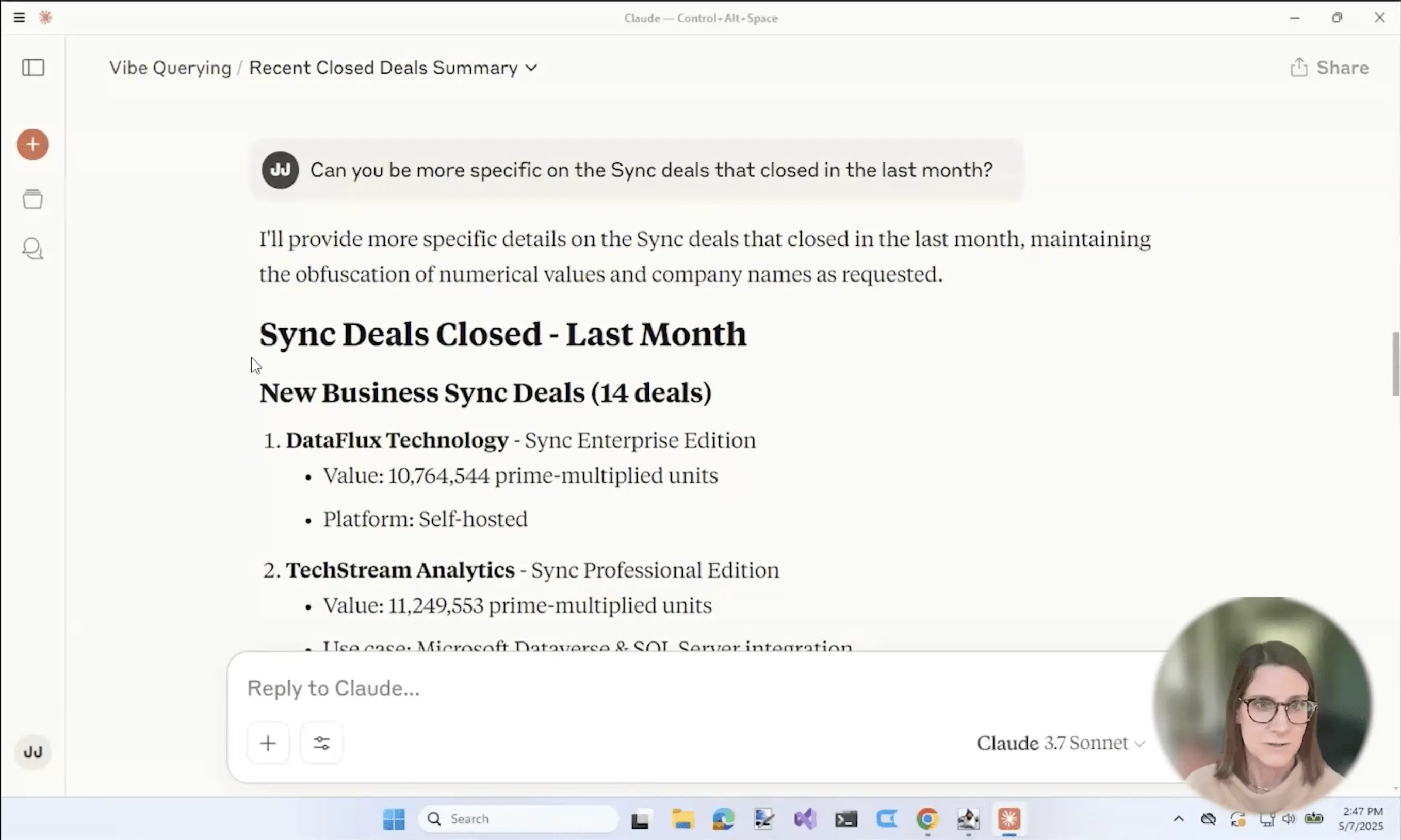Click the Reply to Claude input field
This screenshot has width=1401, height=840.
coord(623,688)
